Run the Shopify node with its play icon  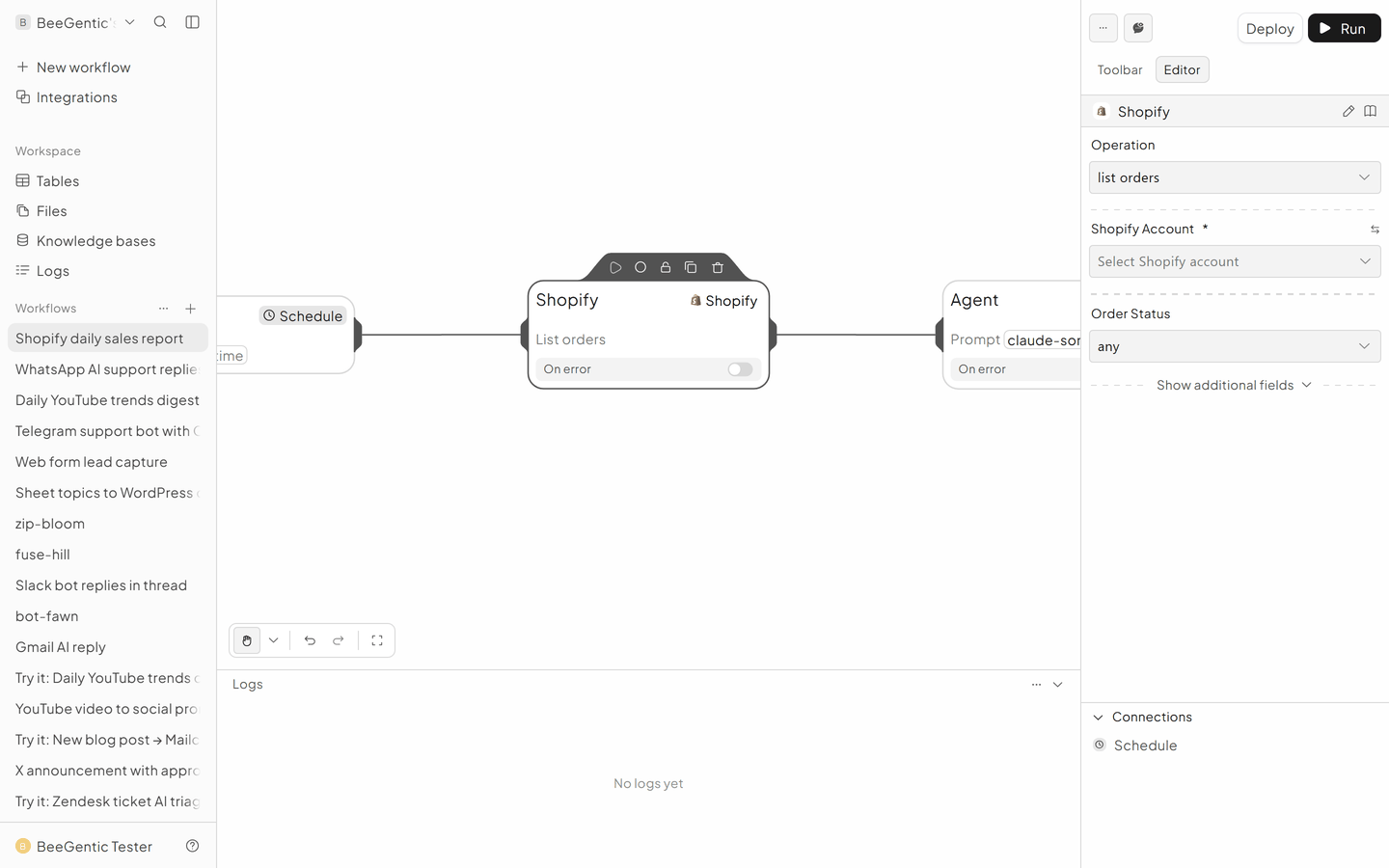pyautogui.click(x=615, y=267)
